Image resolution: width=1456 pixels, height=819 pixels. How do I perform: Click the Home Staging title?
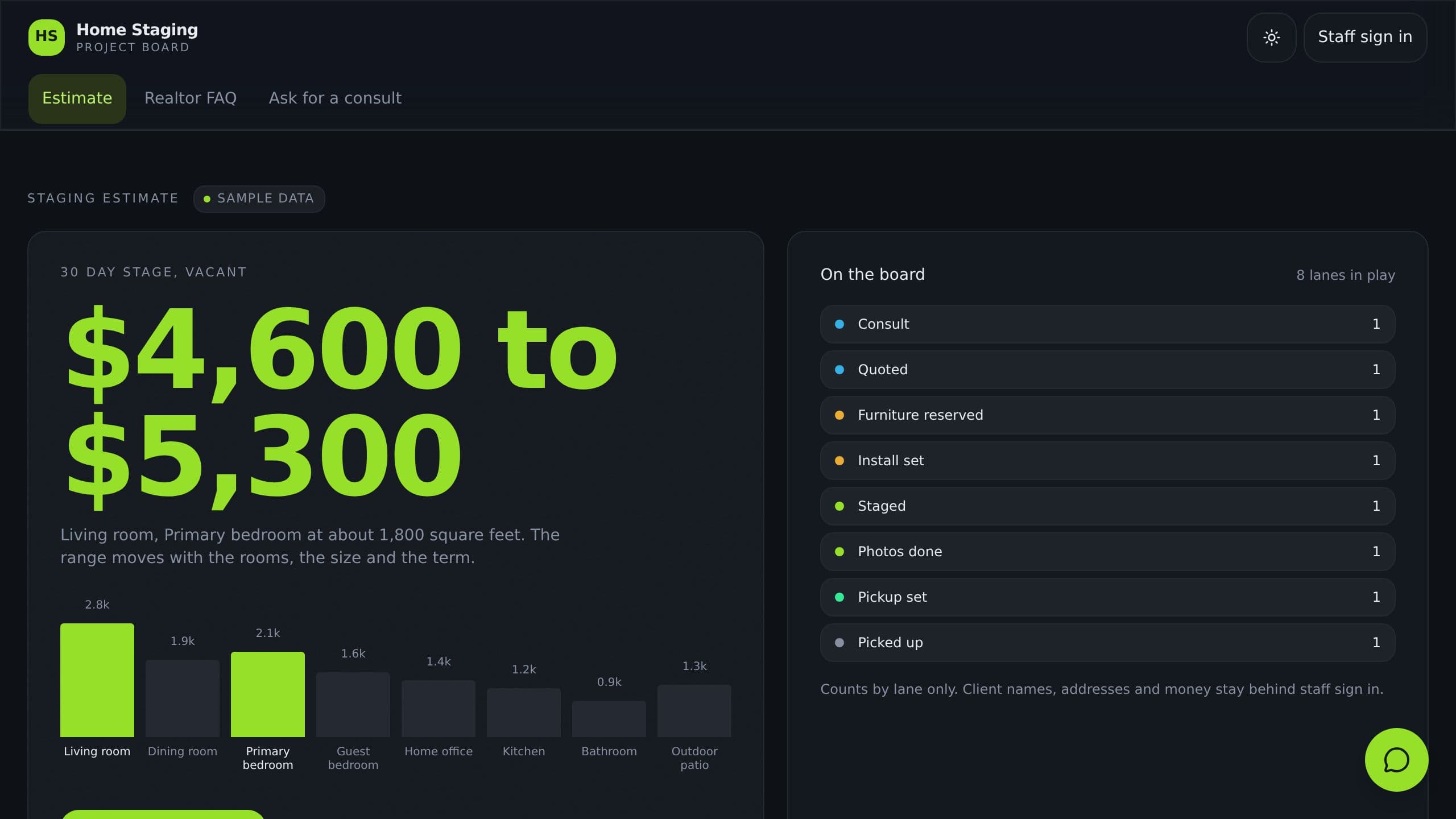(137, 30)
